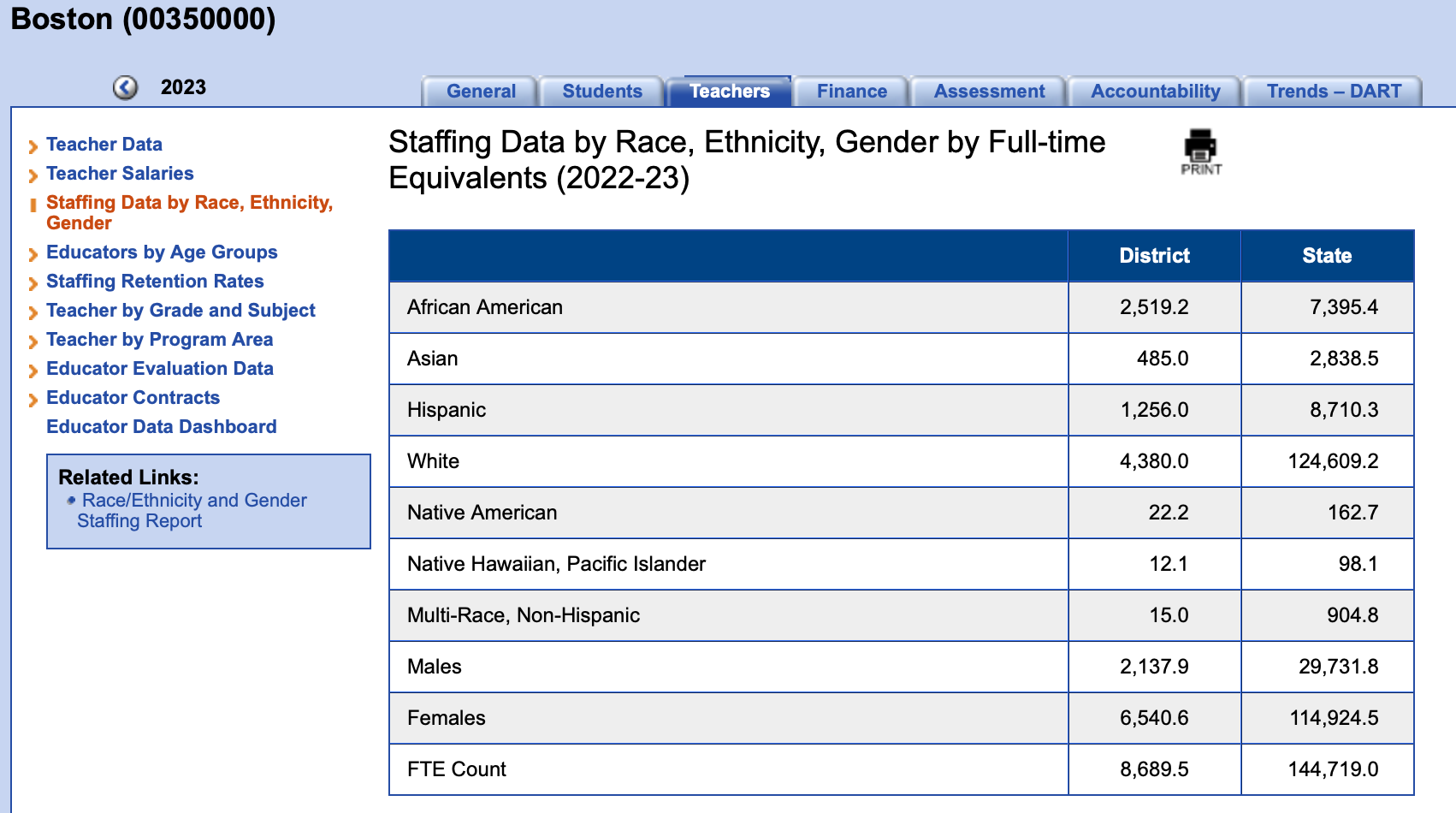The height and width of the screenshot is (813, 1456).
Task: Click the Print printer icon
Action: 1201,152
